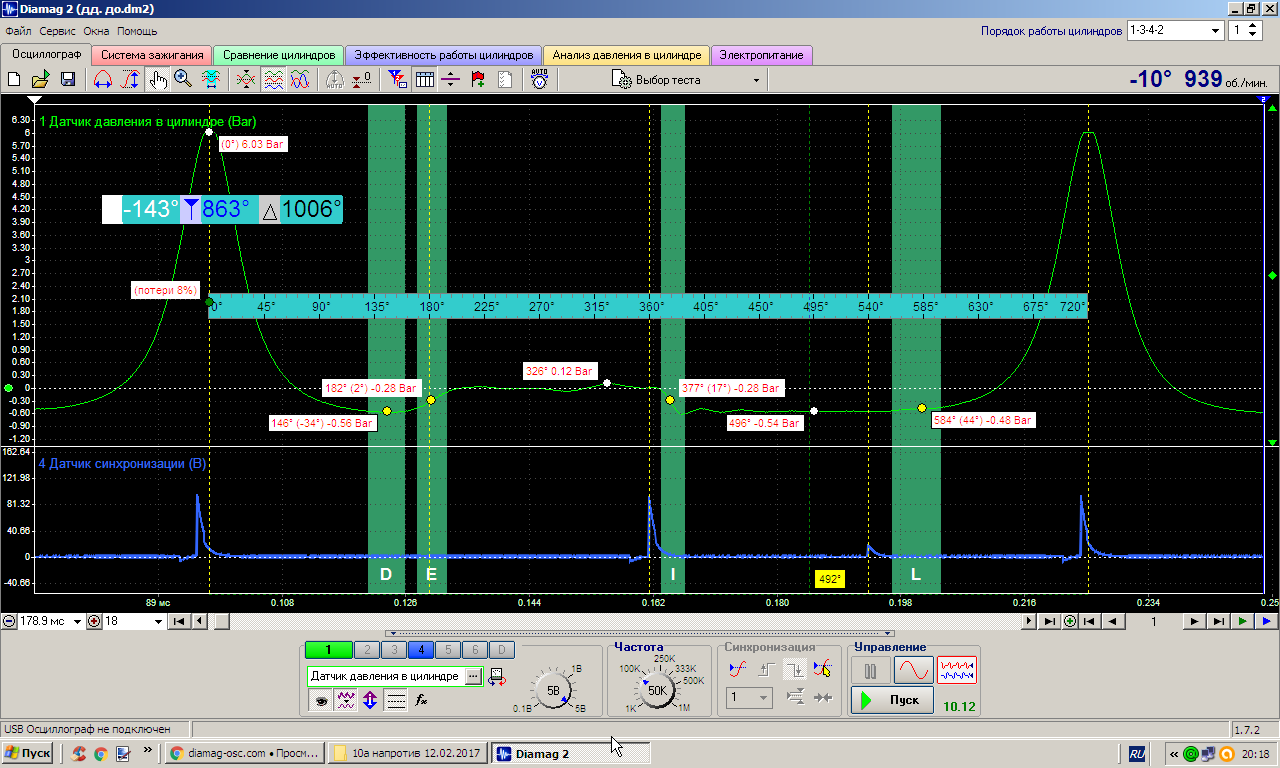The height and width of the screenshot is (768, 1280).
Task: Click the checklist report toolbar icon
Action: pyautogui.click(x=505, y=80)
